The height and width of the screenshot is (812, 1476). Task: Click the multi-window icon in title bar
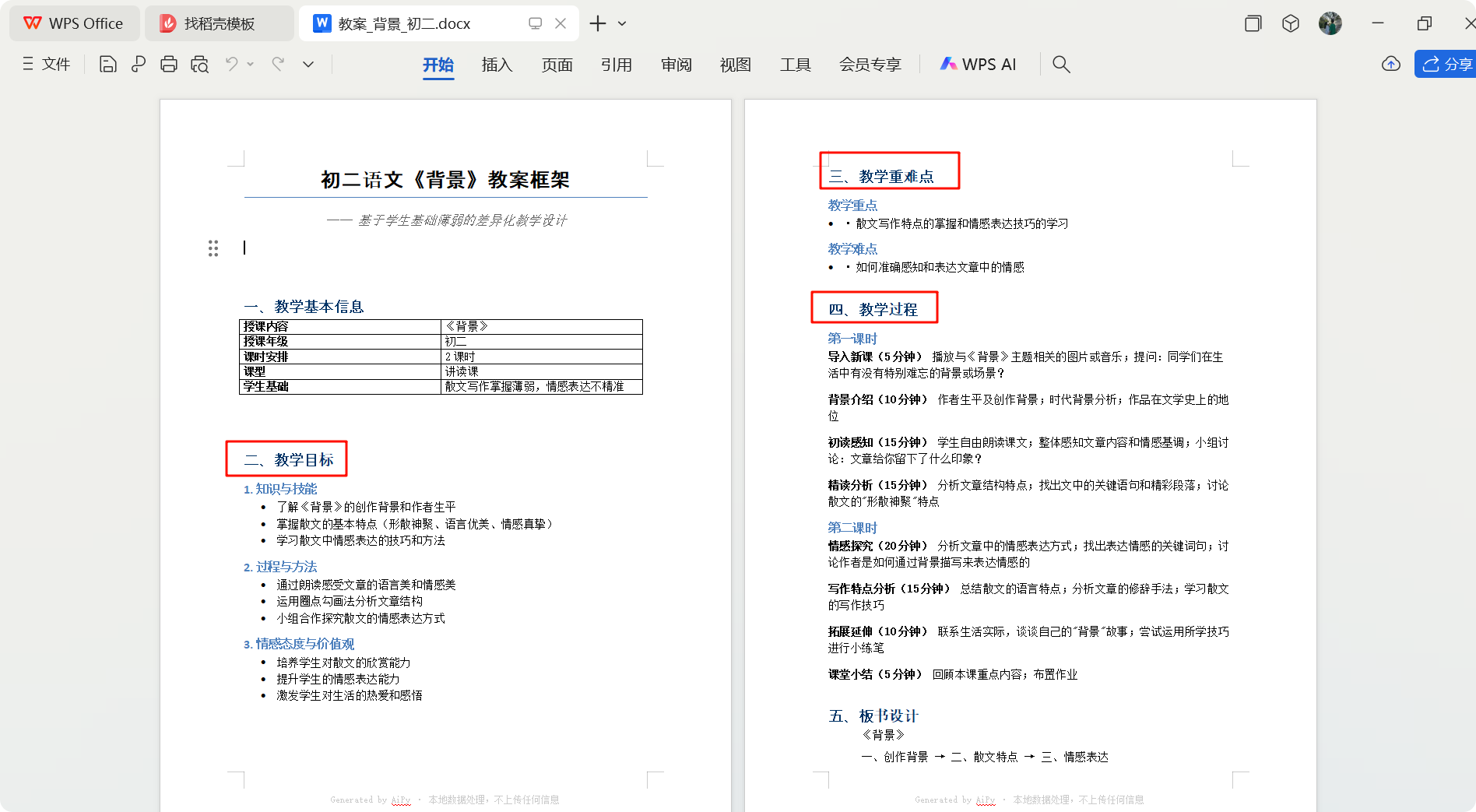(x=1253, y=23)
